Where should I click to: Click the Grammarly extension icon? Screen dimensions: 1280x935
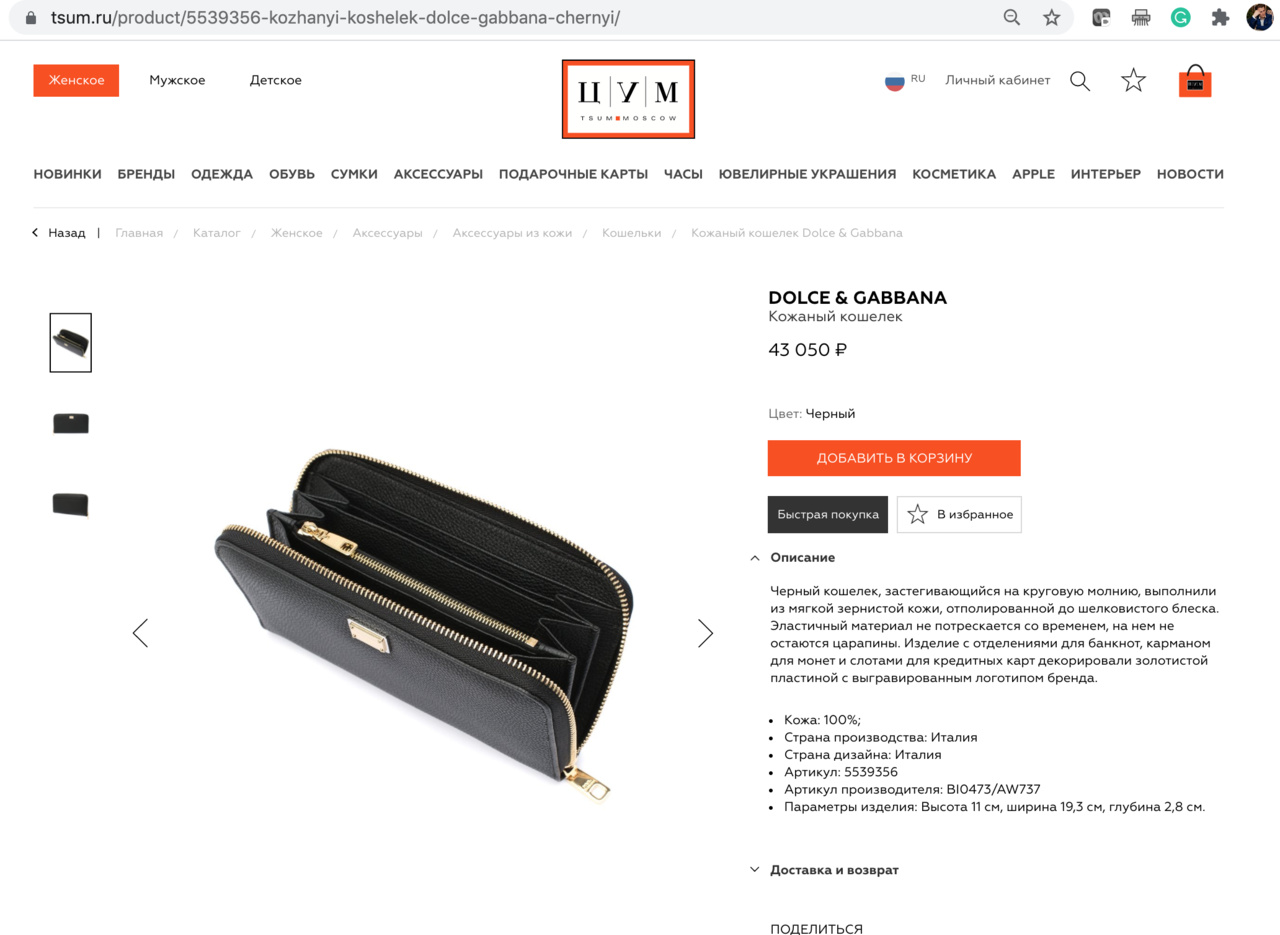(1180, 17)
